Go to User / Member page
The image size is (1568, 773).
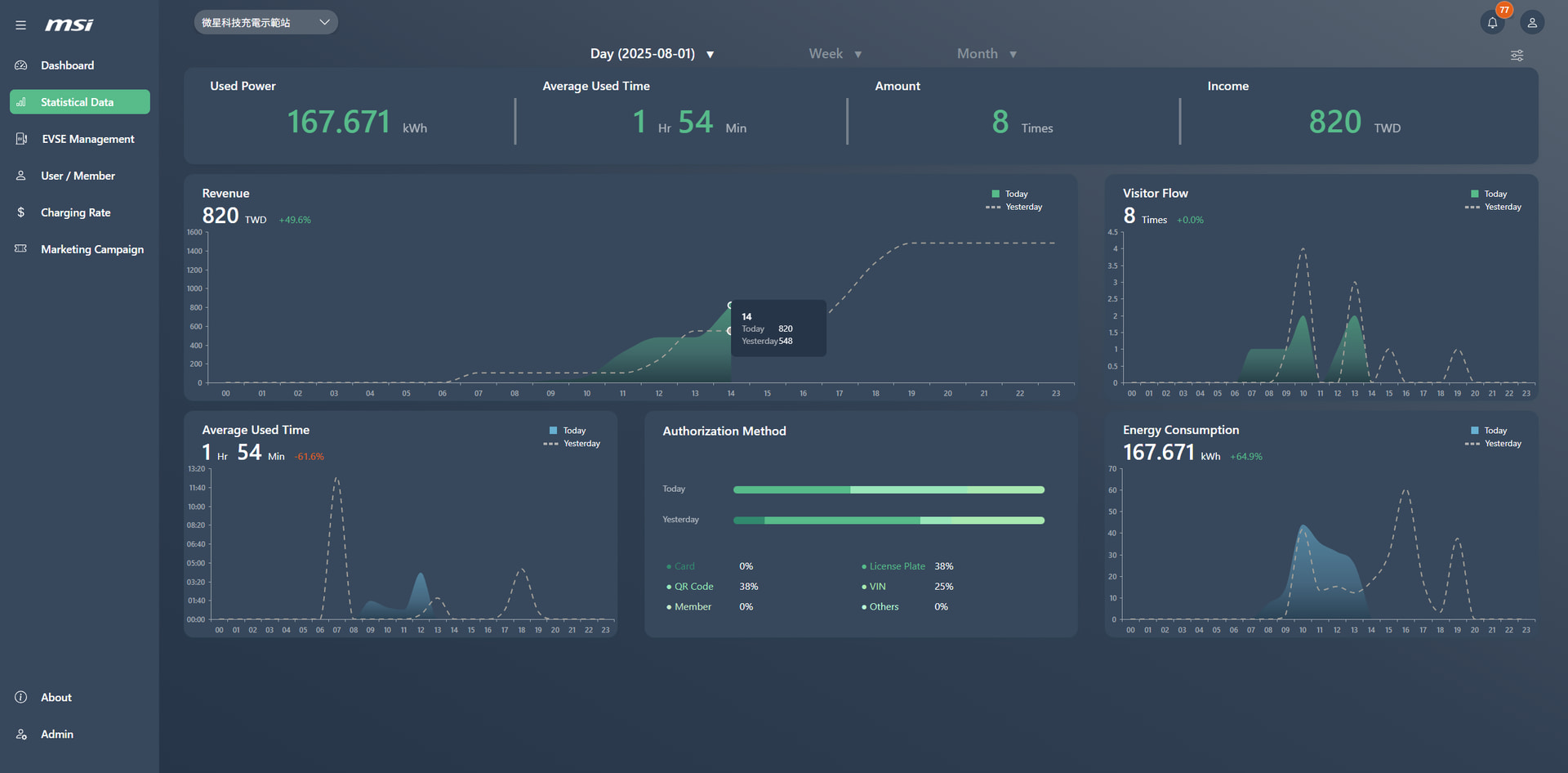[x=78, y=176]
